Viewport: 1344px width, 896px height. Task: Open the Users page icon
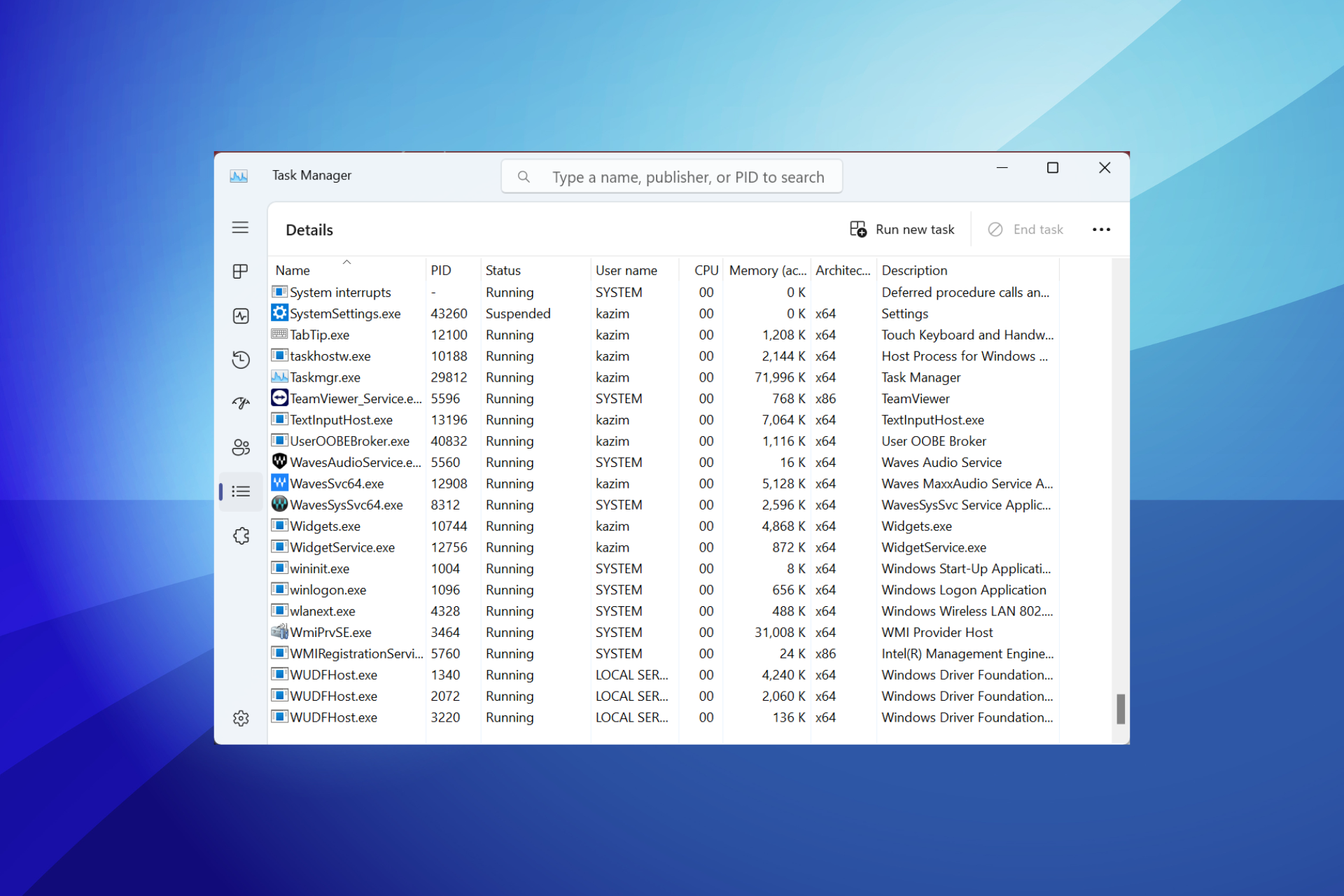241,447
